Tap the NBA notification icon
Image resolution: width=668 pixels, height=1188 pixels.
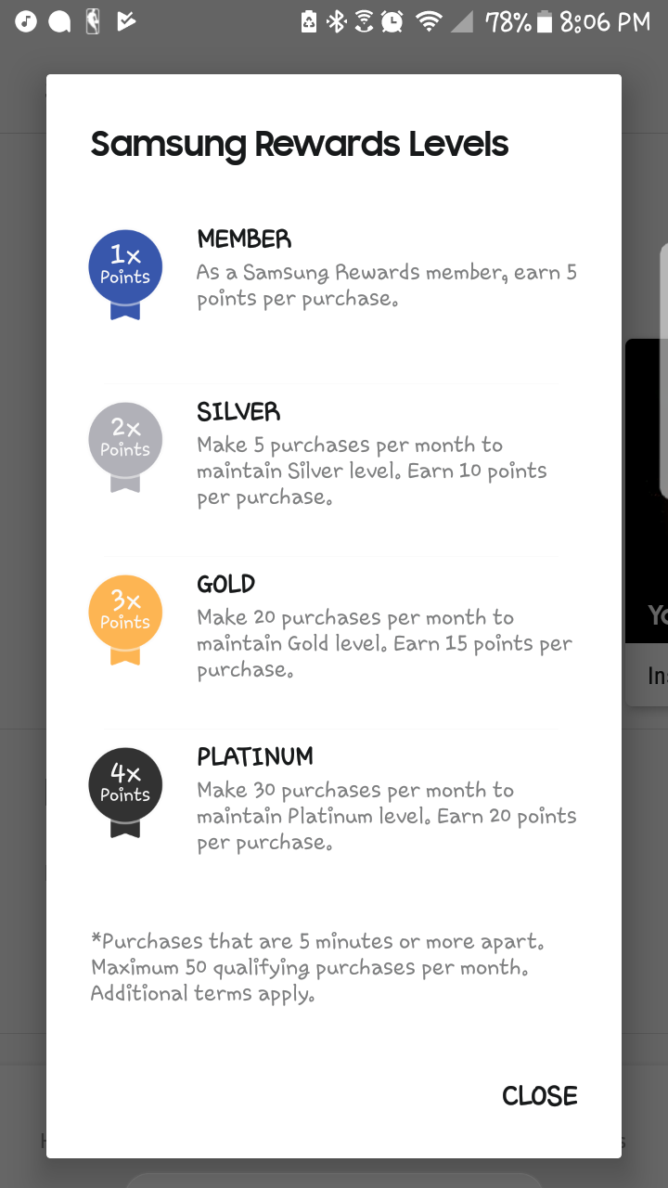(x=93, y=21)
